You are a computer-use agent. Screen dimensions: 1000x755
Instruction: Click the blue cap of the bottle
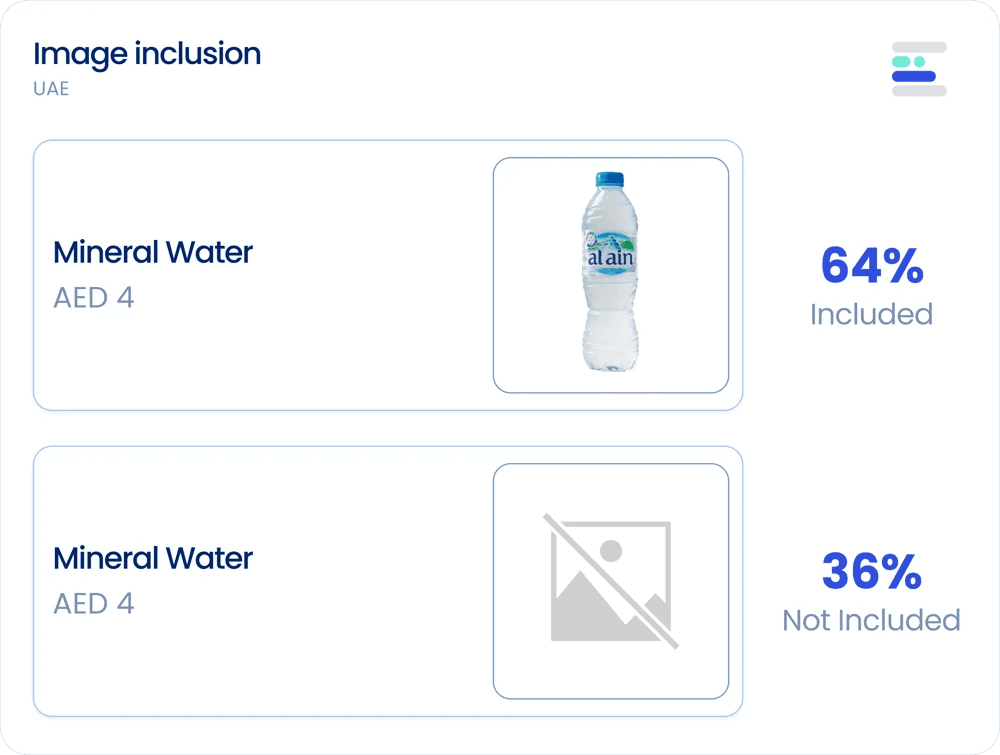[610, 179]
